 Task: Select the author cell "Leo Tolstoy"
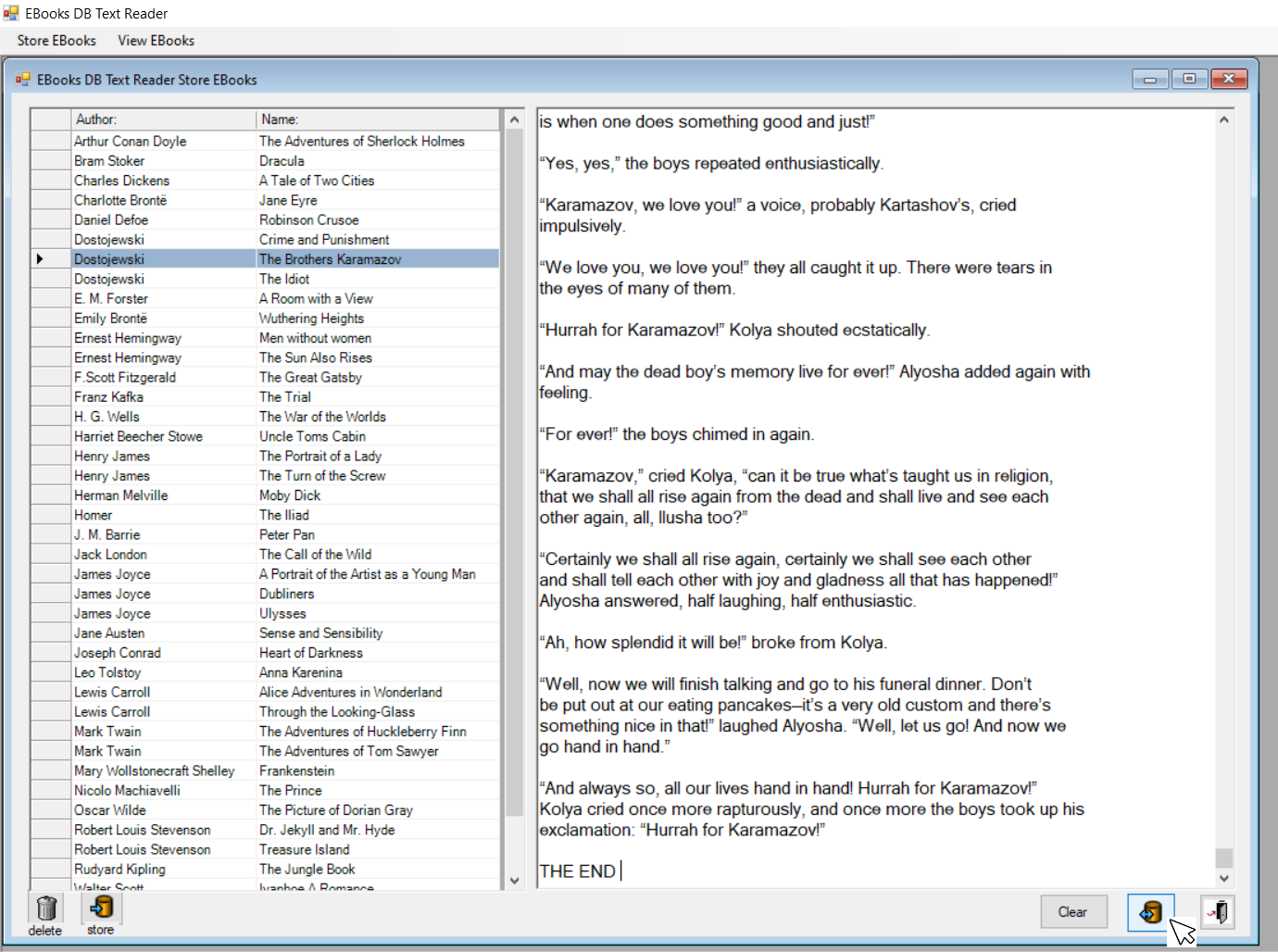tap(164, 672)
